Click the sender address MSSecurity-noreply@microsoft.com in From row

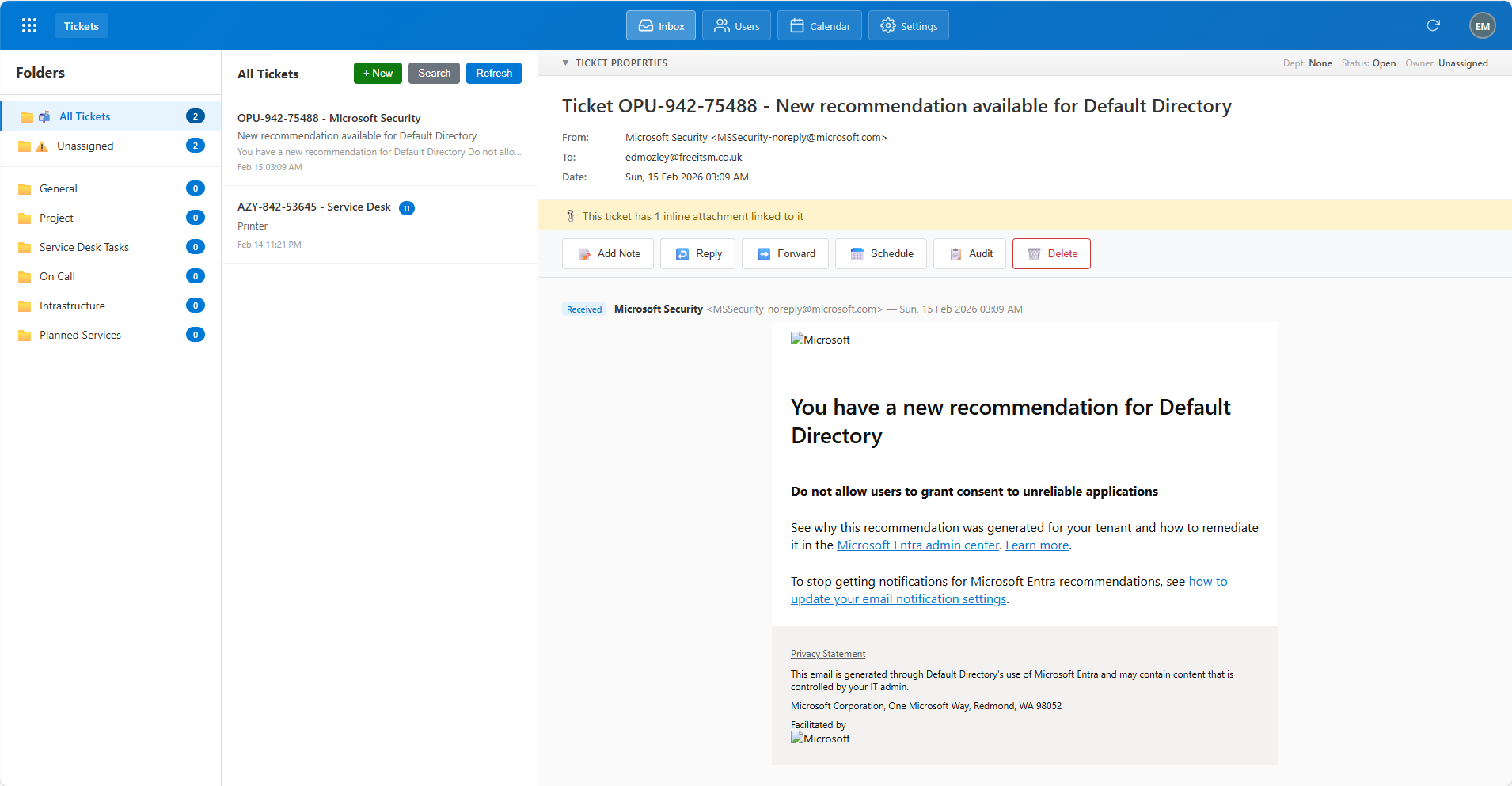799,138
